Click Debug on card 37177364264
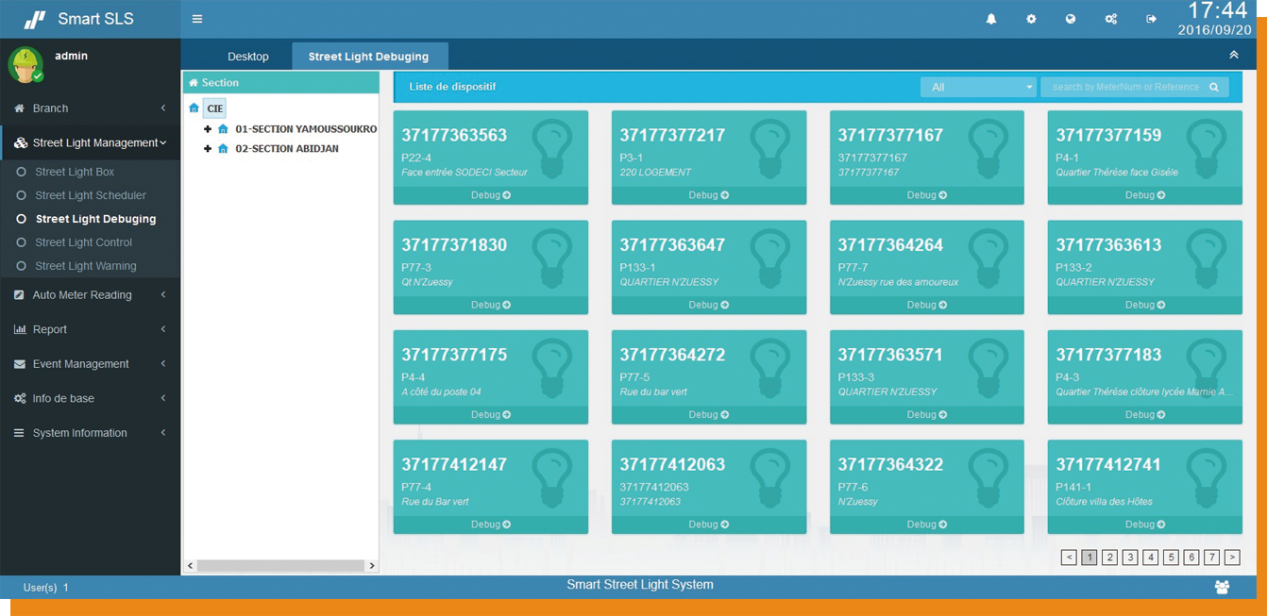Viewport: 1267px width, 616px height. 927,305
